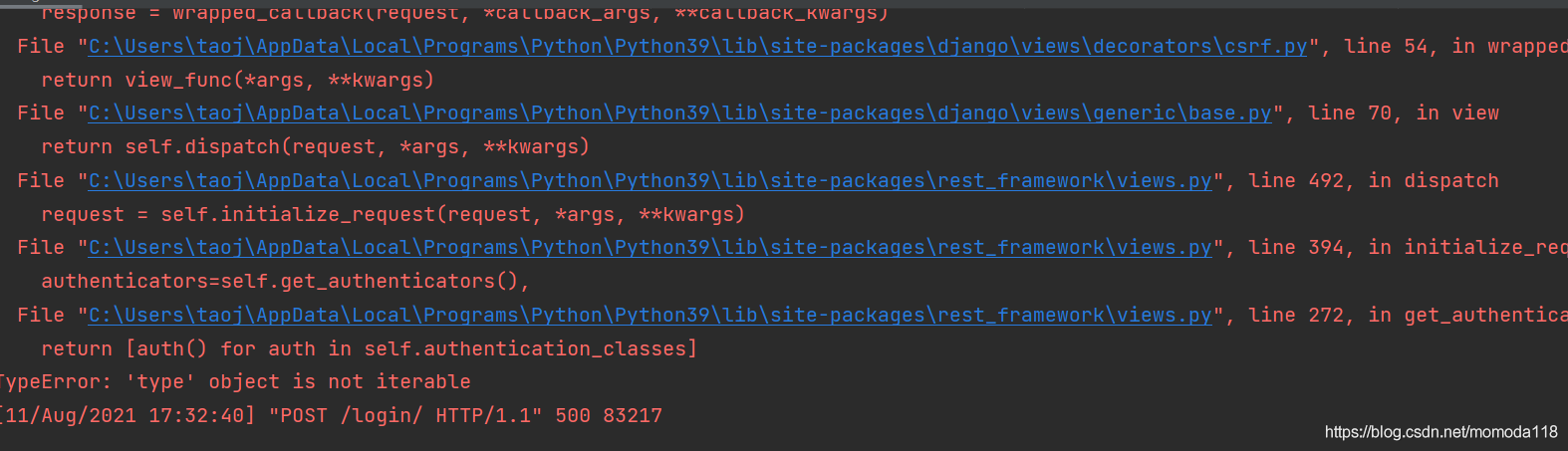
Task: Click the 'line 272, in get_authentica' text
Action: pos(1408,316)
